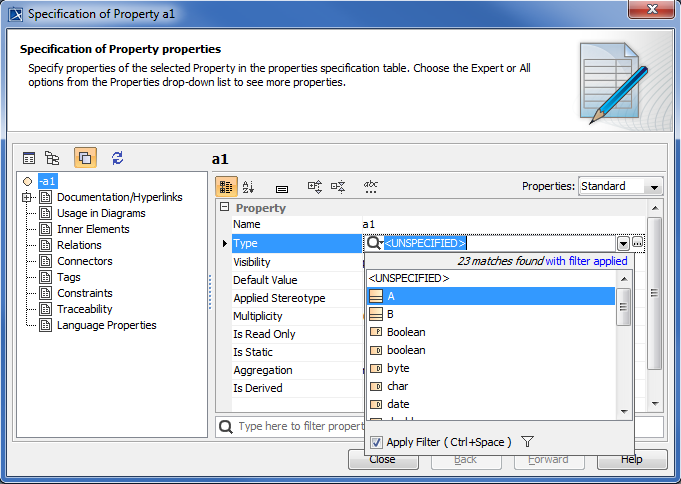Click the Help button
Image resolution: width=681 pixels, height=484 pixels.
pyautogui.click(x=632, y=460)
